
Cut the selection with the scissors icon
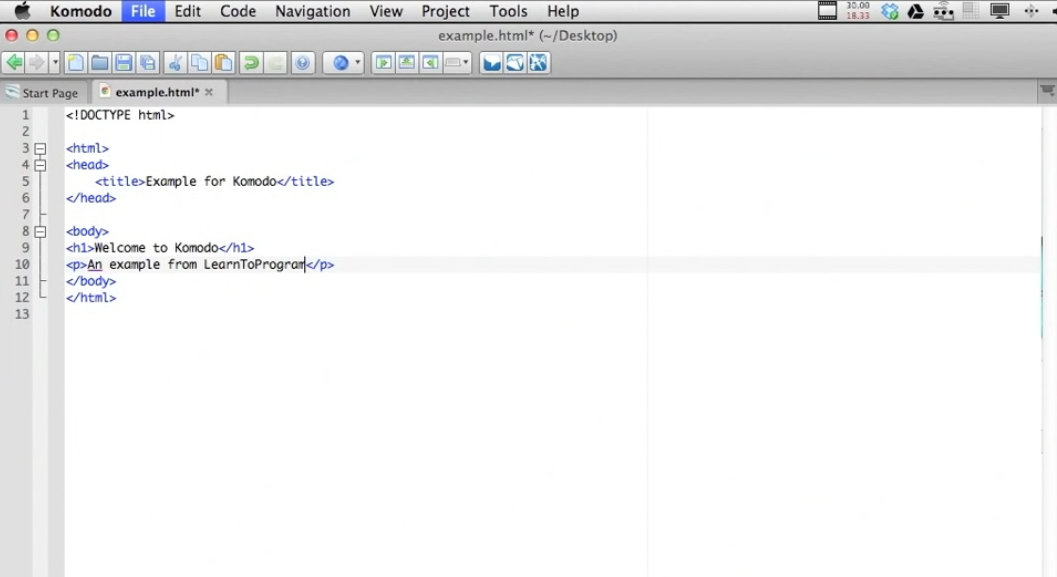pyautogui.click(x=175, y=63)
